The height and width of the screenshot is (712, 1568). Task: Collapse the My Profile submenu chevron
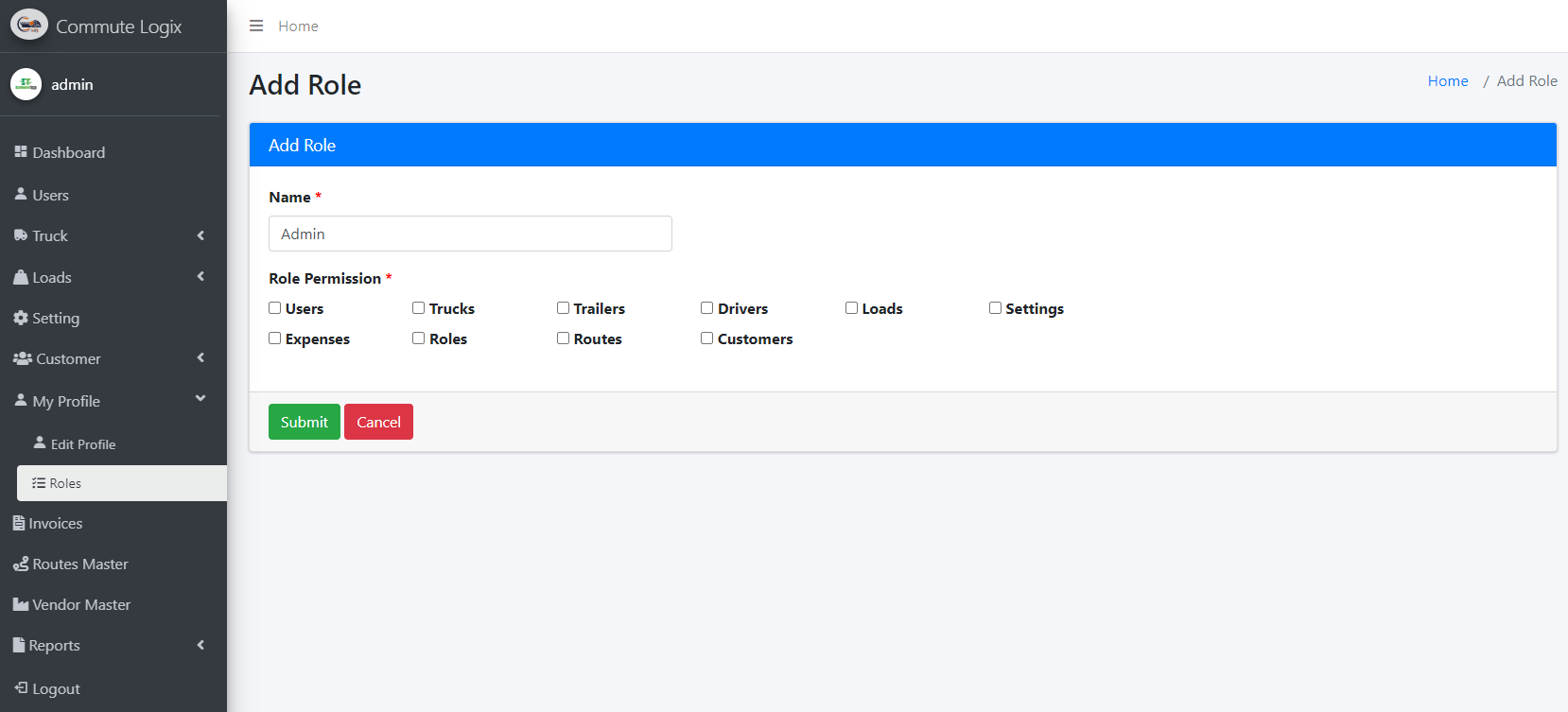pos(200,399)
